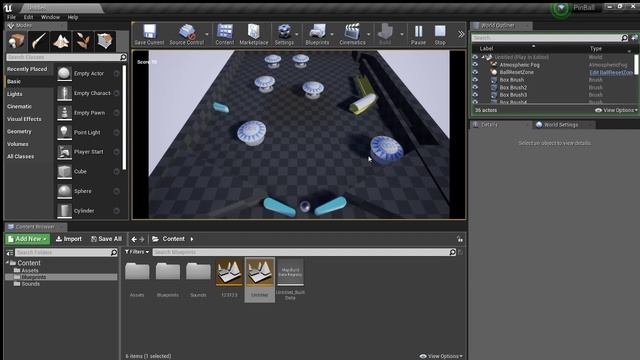Open the Window menu
The image size is (640, 360).
(50, 17)
